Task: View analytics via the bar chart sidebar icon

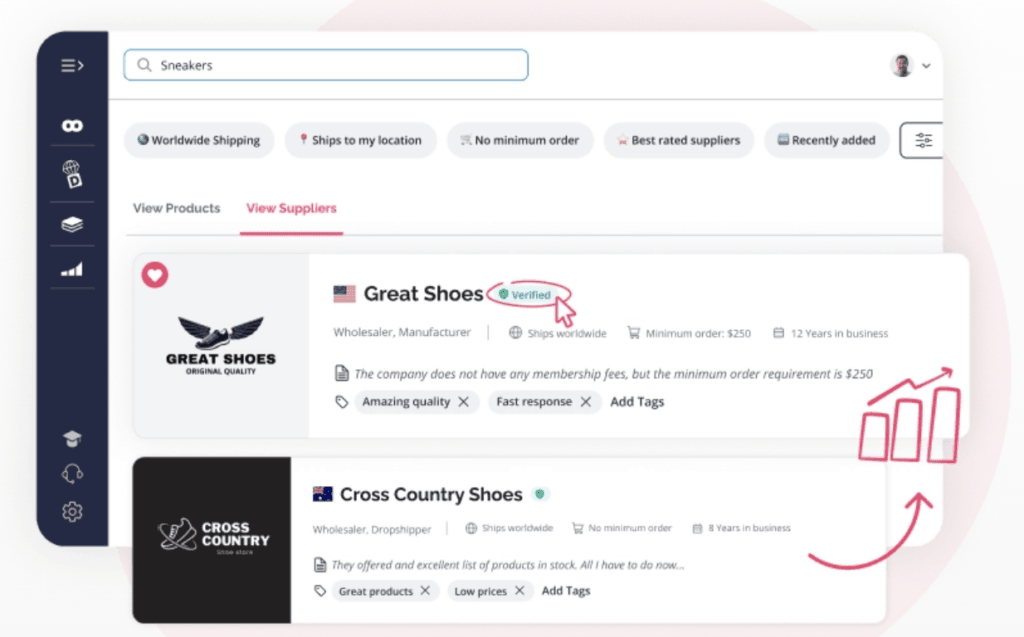Action: [x=71, y=268]
